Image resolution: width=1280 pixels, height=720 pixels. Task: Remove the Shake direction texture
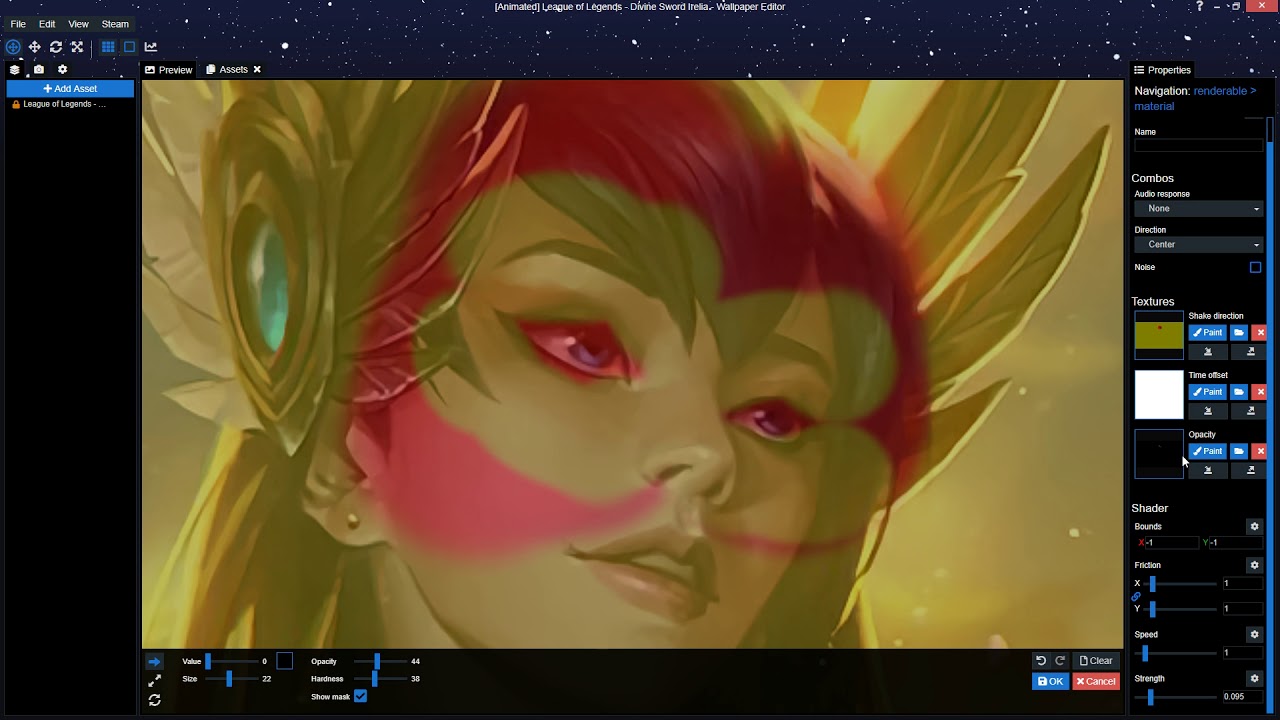pyautogui.click(x=1260, y=333)
